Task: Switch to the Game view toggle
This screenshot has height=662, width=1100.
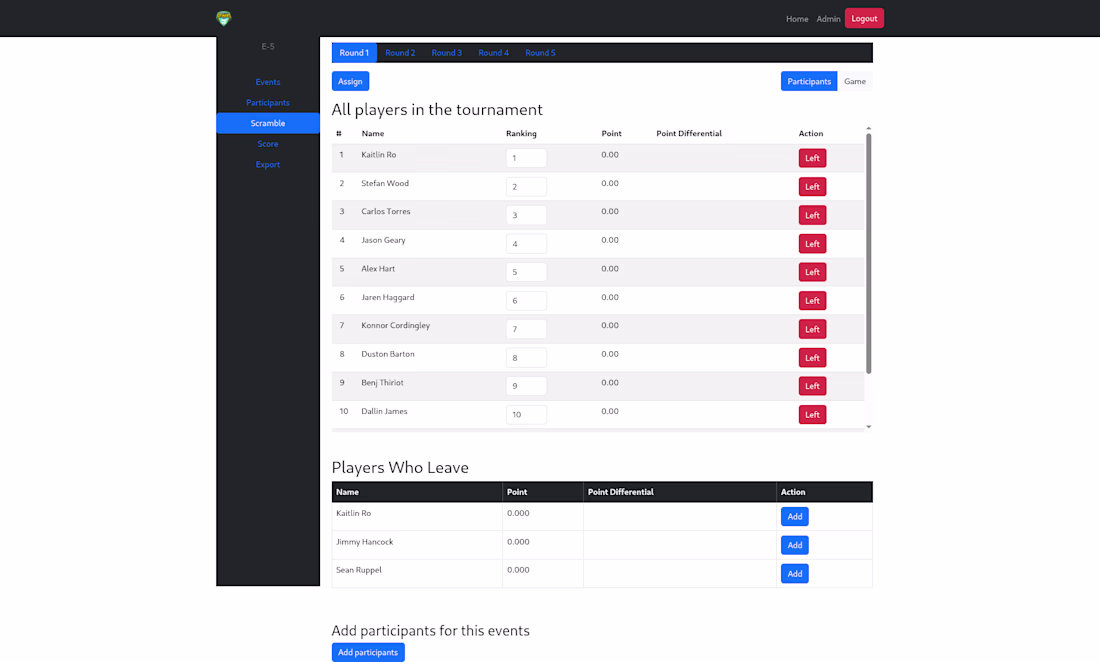Action: (x=854, y=81)
